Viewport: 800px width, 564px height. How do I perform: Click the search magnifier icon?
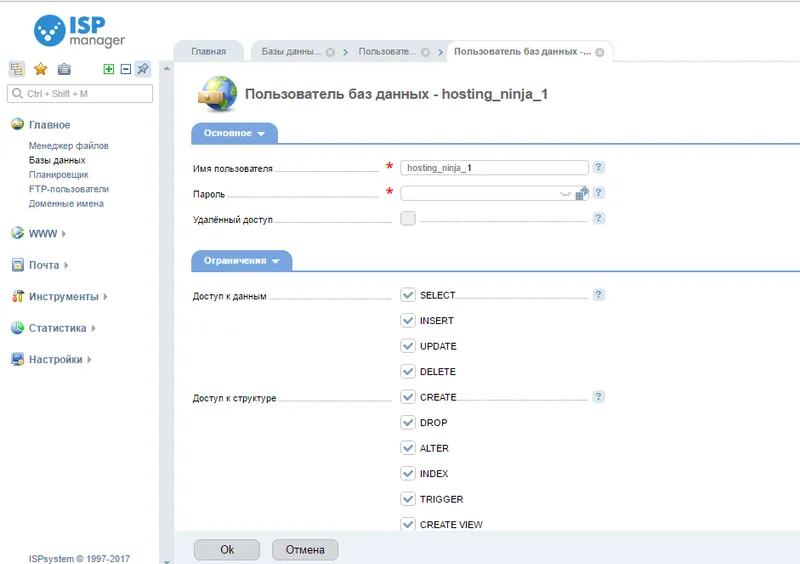pyautogui.click(x=17, y=93)
